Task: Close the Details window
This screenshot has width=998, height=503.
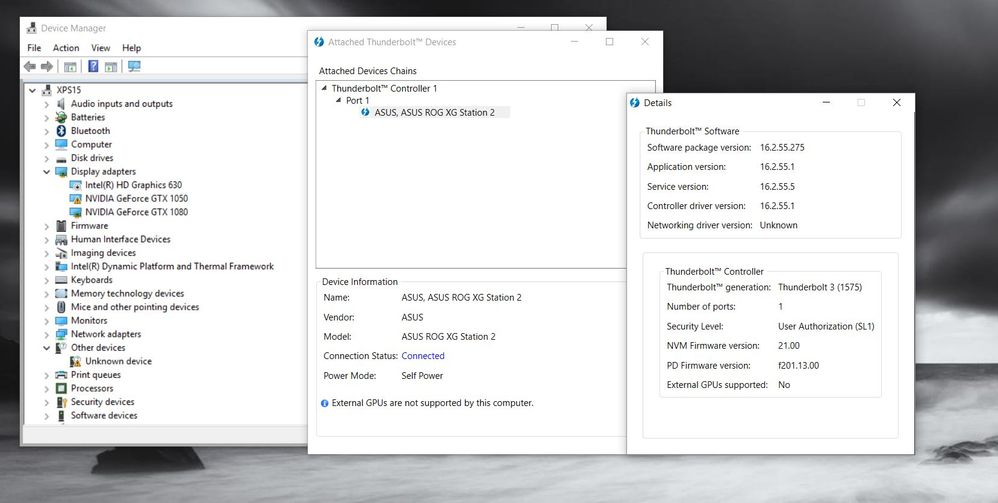Action: 896,103
